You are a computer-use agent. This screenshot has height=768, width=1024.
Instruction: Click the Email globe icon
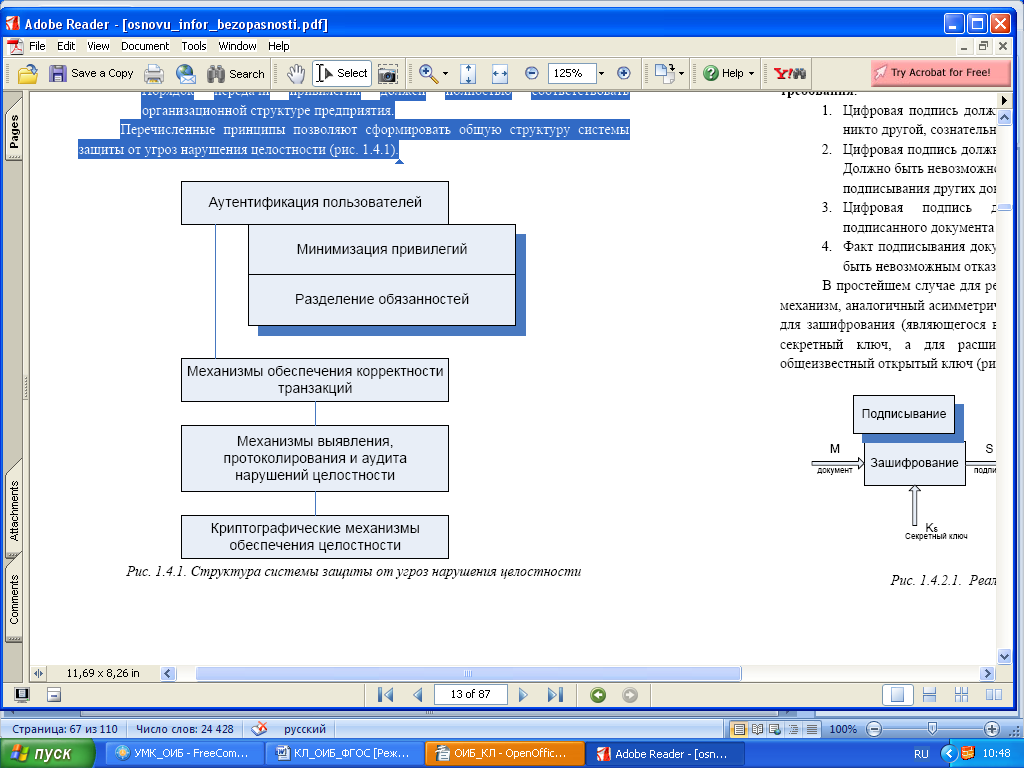pyautogui.click(x=185, y=74)
